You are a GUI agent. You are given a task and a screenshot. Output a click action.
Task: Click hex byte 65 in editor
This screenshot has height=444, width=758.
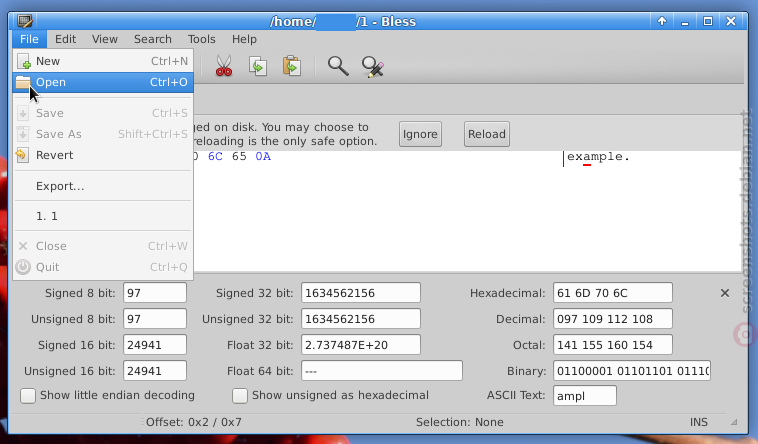pyautogui.click(x=239, y=157)
